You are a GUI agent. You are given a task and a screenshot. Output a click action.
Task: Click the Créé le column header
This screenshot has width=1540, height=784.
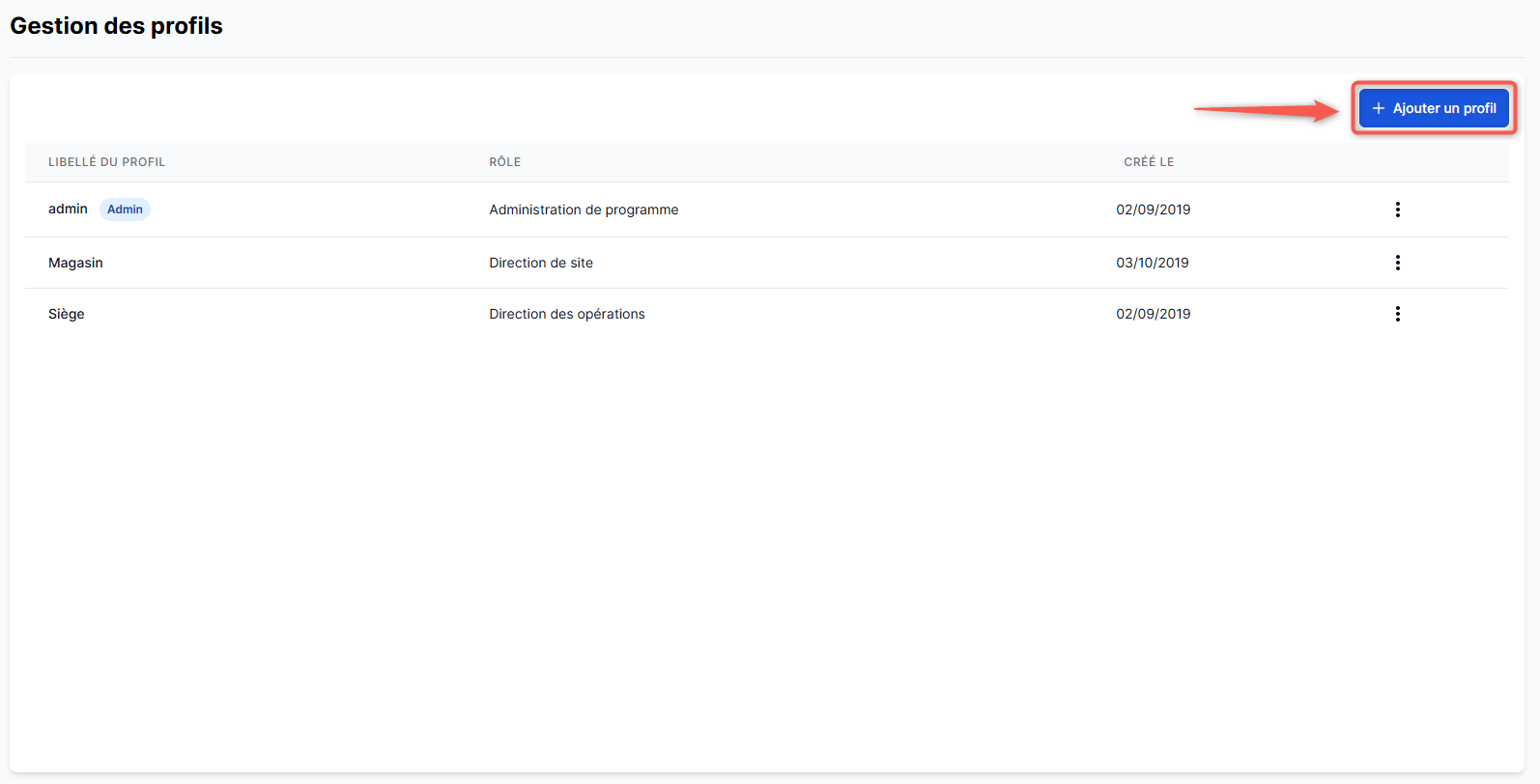(x=1149, y=162)
